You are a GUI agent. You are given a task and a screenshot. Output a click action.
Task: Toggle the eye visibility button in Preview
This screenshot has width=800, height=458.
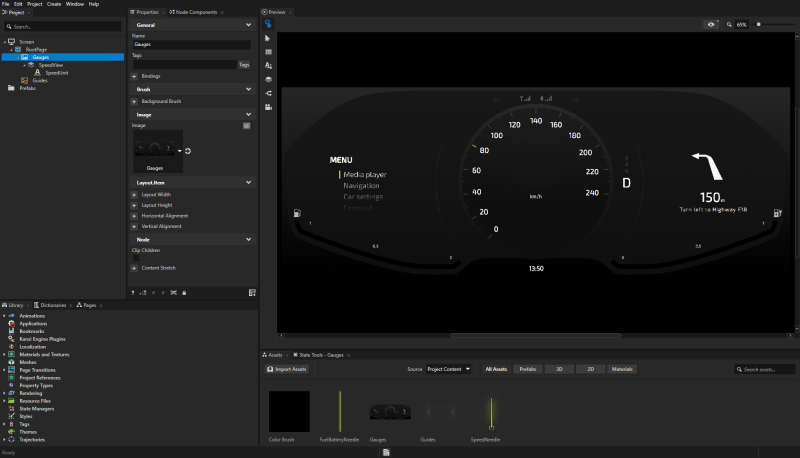pyautogui.click(x=711, y=24)
